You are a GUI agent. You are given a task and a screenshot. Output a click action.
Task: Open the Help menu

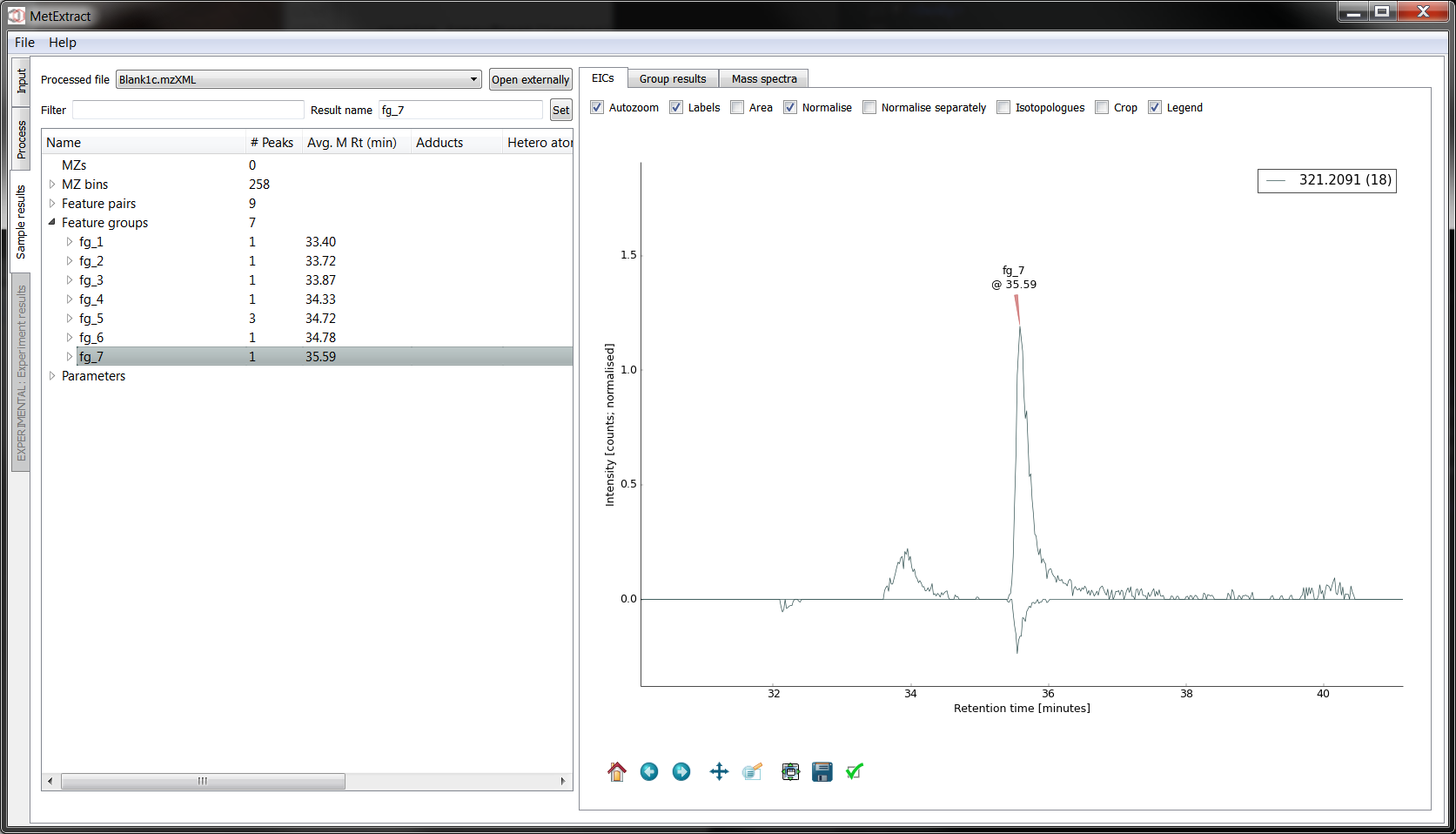tap(63, 42)
